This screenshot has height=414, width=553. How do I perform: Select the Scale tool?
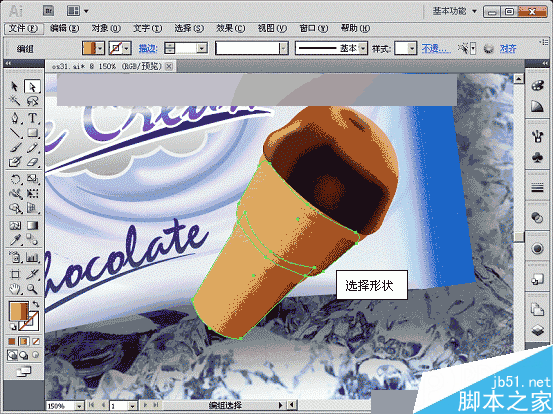tap(32, 179)
